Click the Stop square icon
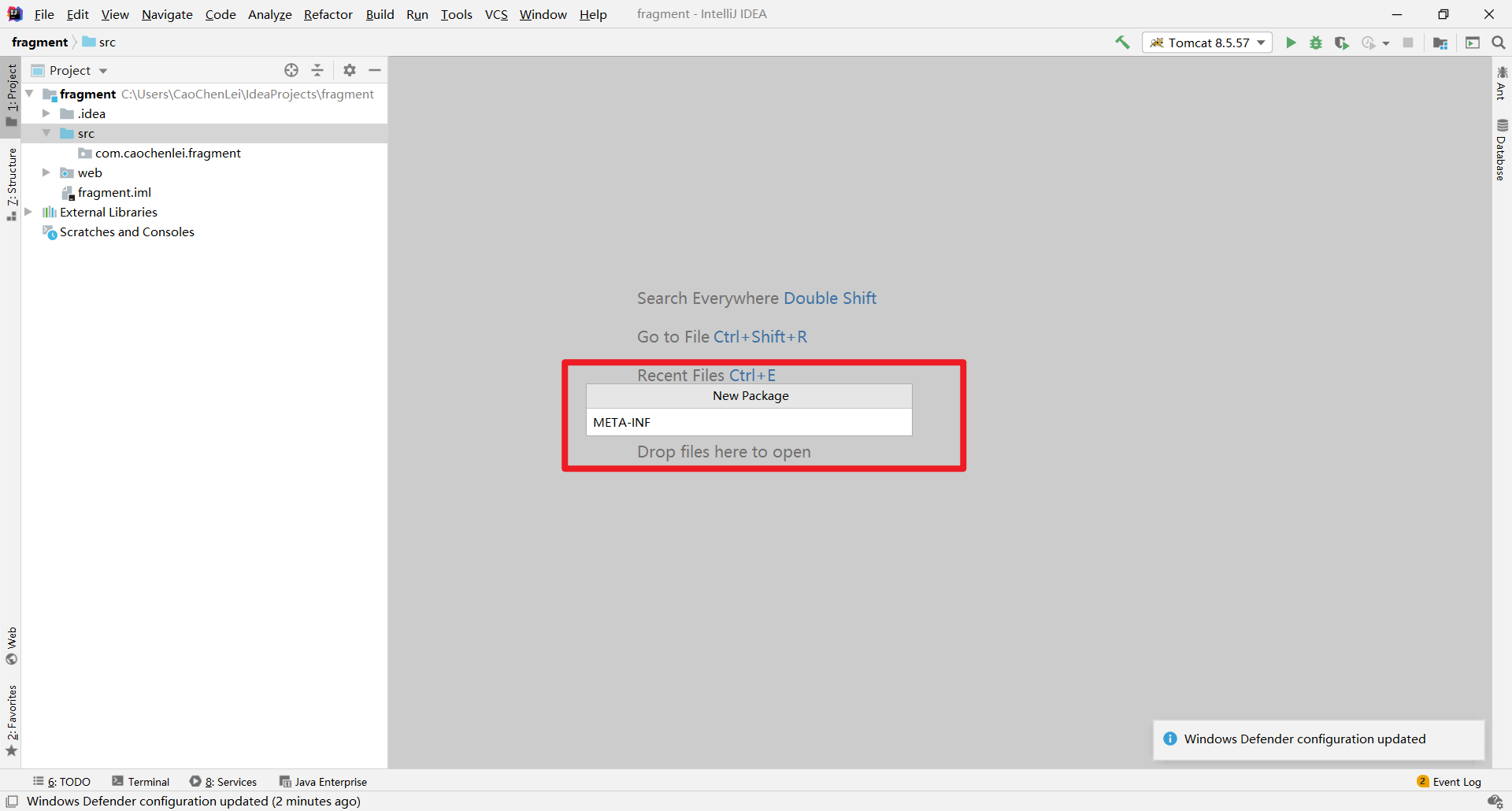This screenshot has height=811, width=1512. click(x=1408, y=43)
